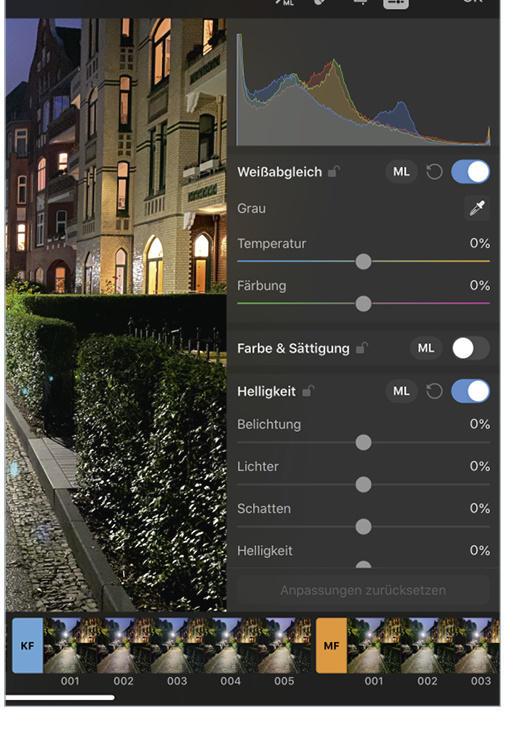
Task: Apply ML auto white balance for Weißabgleich
Action: point(401,172)
